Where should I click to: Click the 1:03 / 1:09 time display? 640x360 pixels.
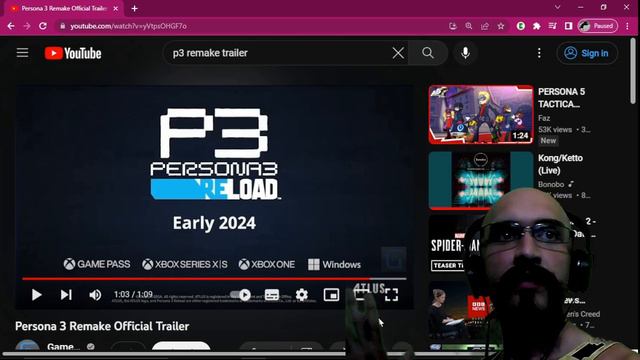[x=133, y=295]
